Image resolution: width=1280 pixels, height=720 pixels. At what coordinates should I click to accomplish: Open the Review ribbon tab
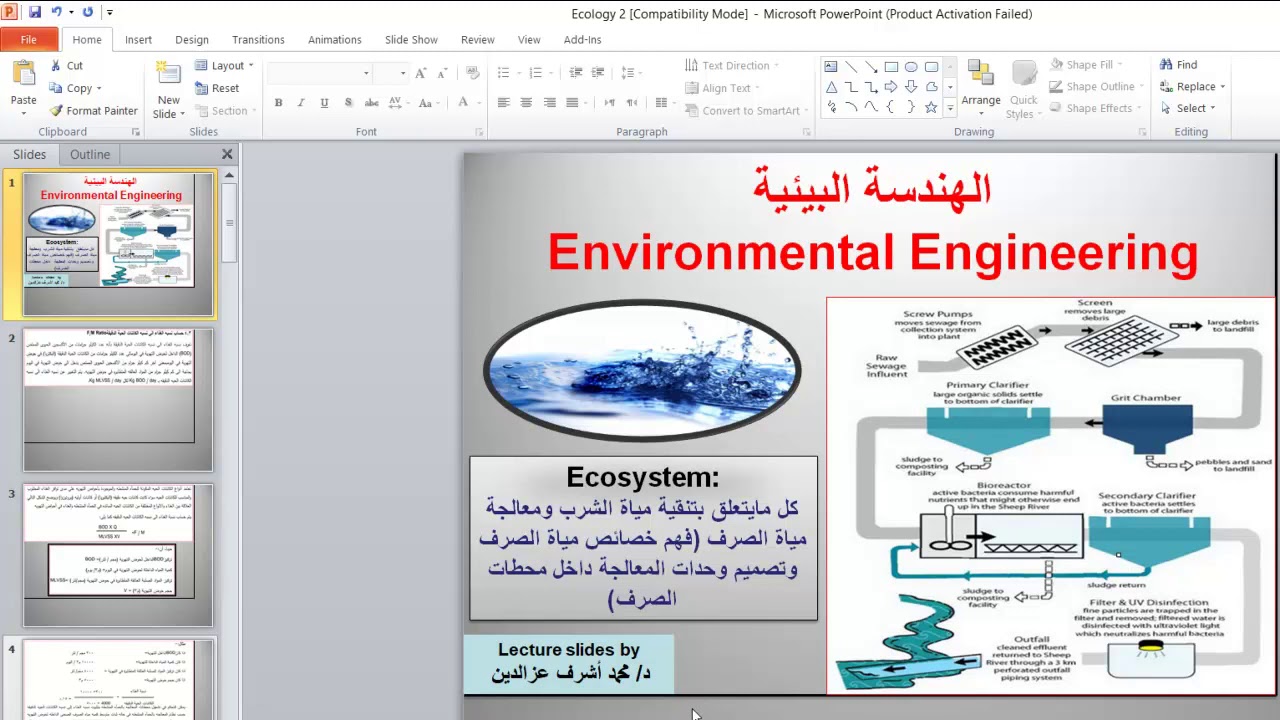[478, 40]
